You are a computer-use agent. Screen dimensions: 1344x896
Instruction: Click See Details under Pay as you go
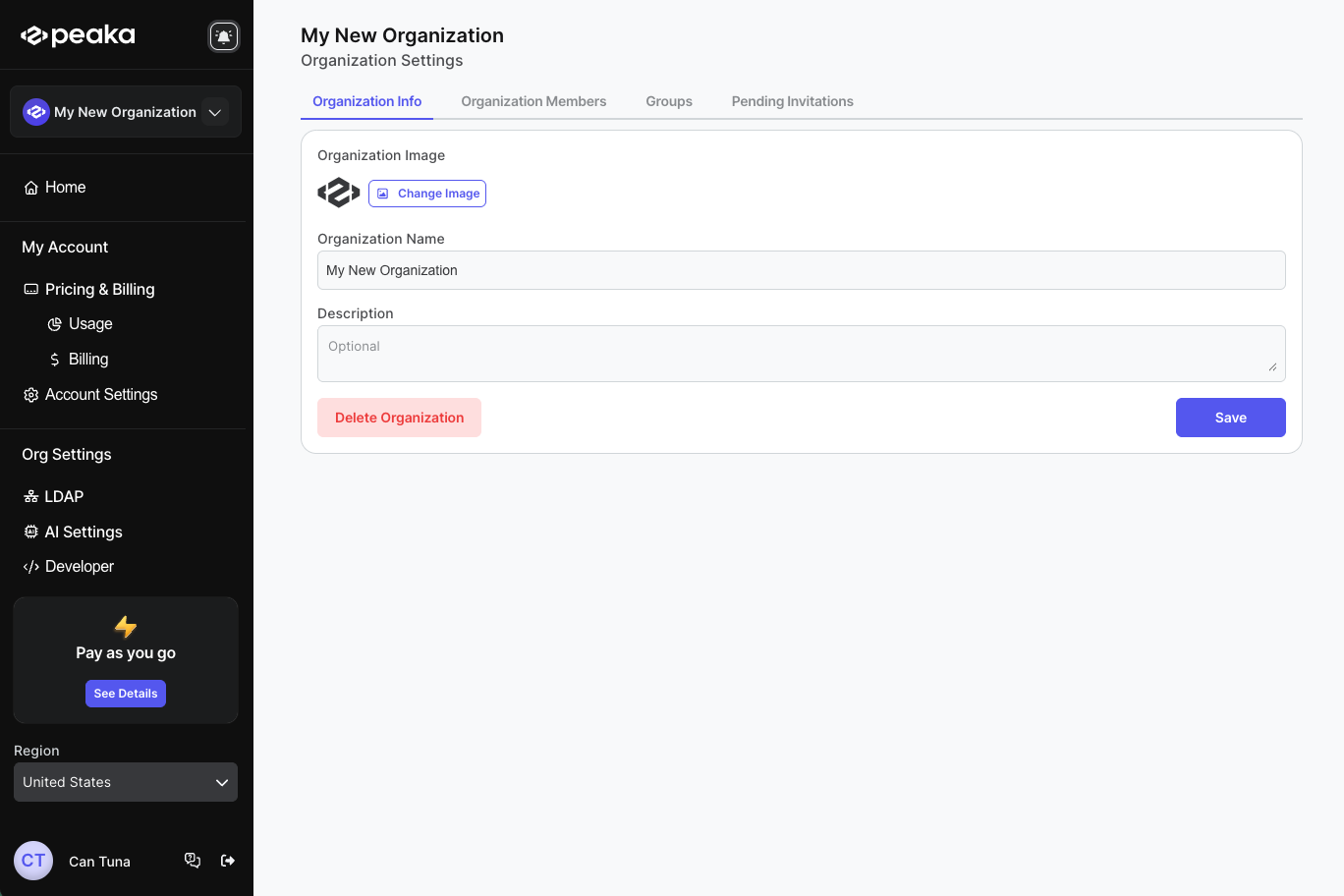pos(125,694)
